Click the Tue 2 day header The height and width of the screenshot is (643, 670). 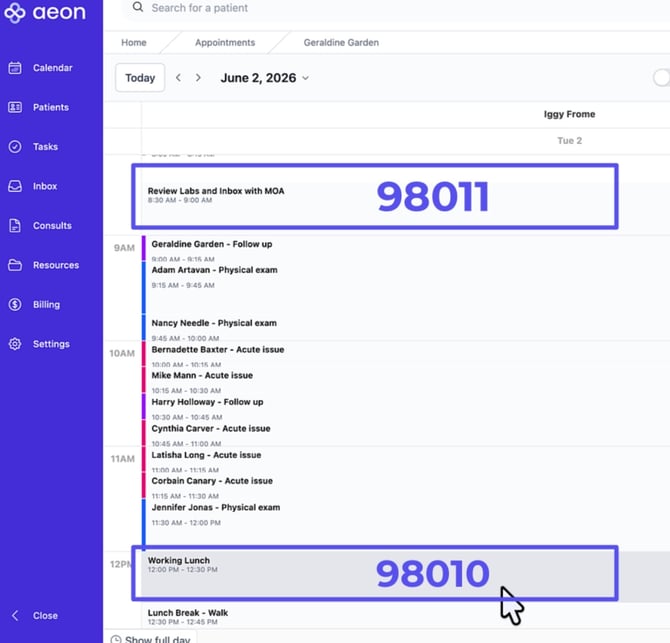pos(569,141)
